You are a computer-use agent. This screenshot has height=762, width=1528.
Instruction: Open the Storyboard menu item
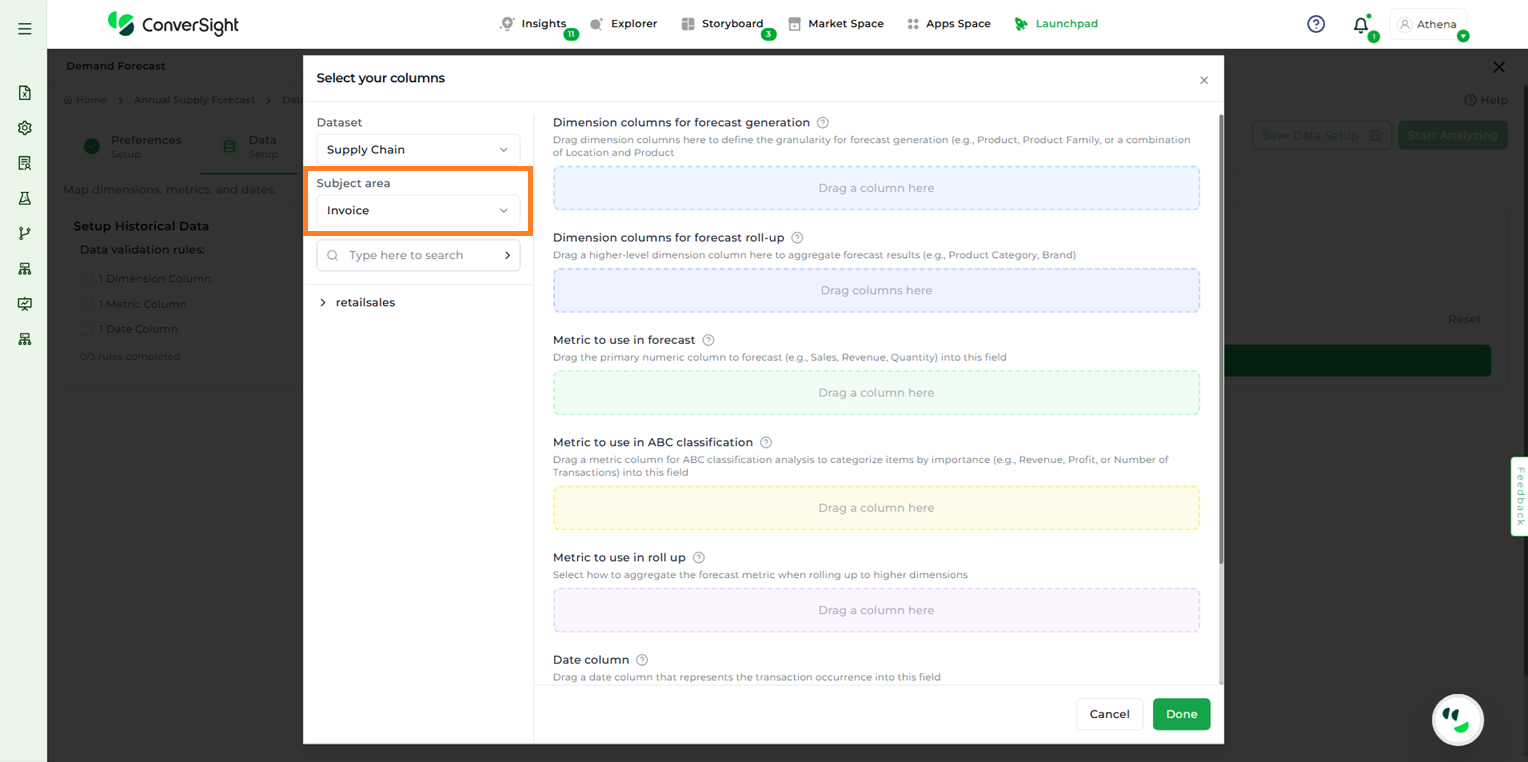pyautogui.click(x=722, y=24)
